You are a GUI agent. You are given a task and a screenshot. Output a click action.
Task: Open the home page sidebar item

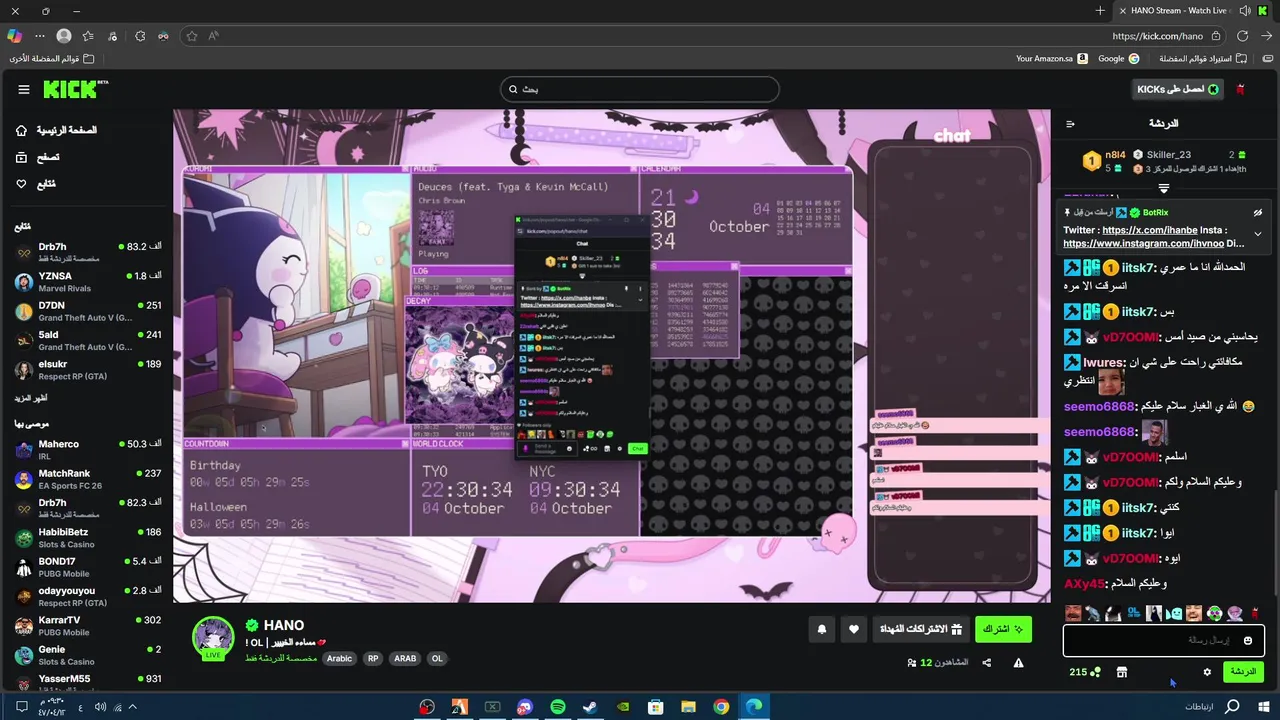(57, 130)
